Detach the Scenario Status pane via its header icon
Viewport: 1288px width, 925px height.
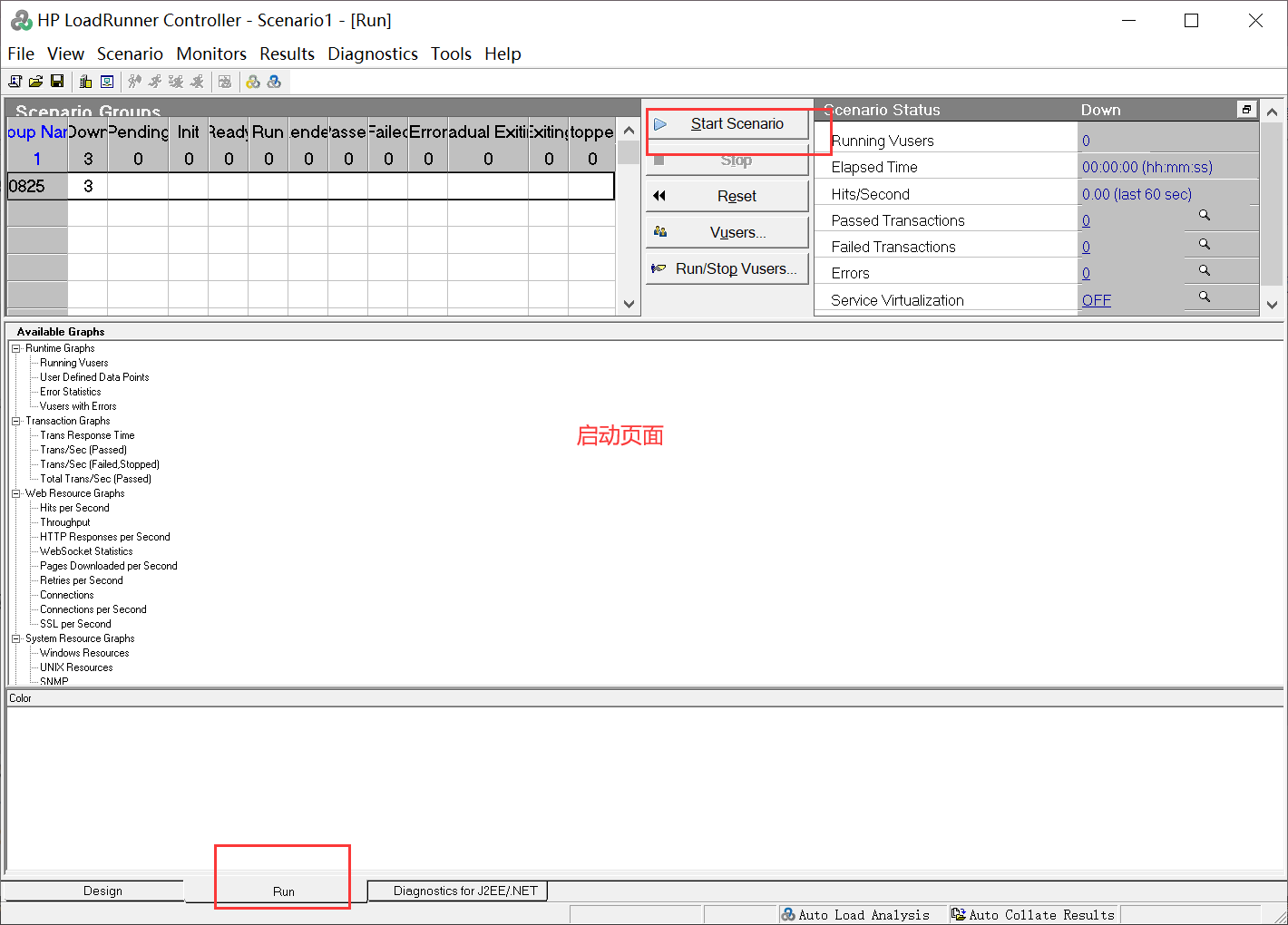tap(1247, 110)
